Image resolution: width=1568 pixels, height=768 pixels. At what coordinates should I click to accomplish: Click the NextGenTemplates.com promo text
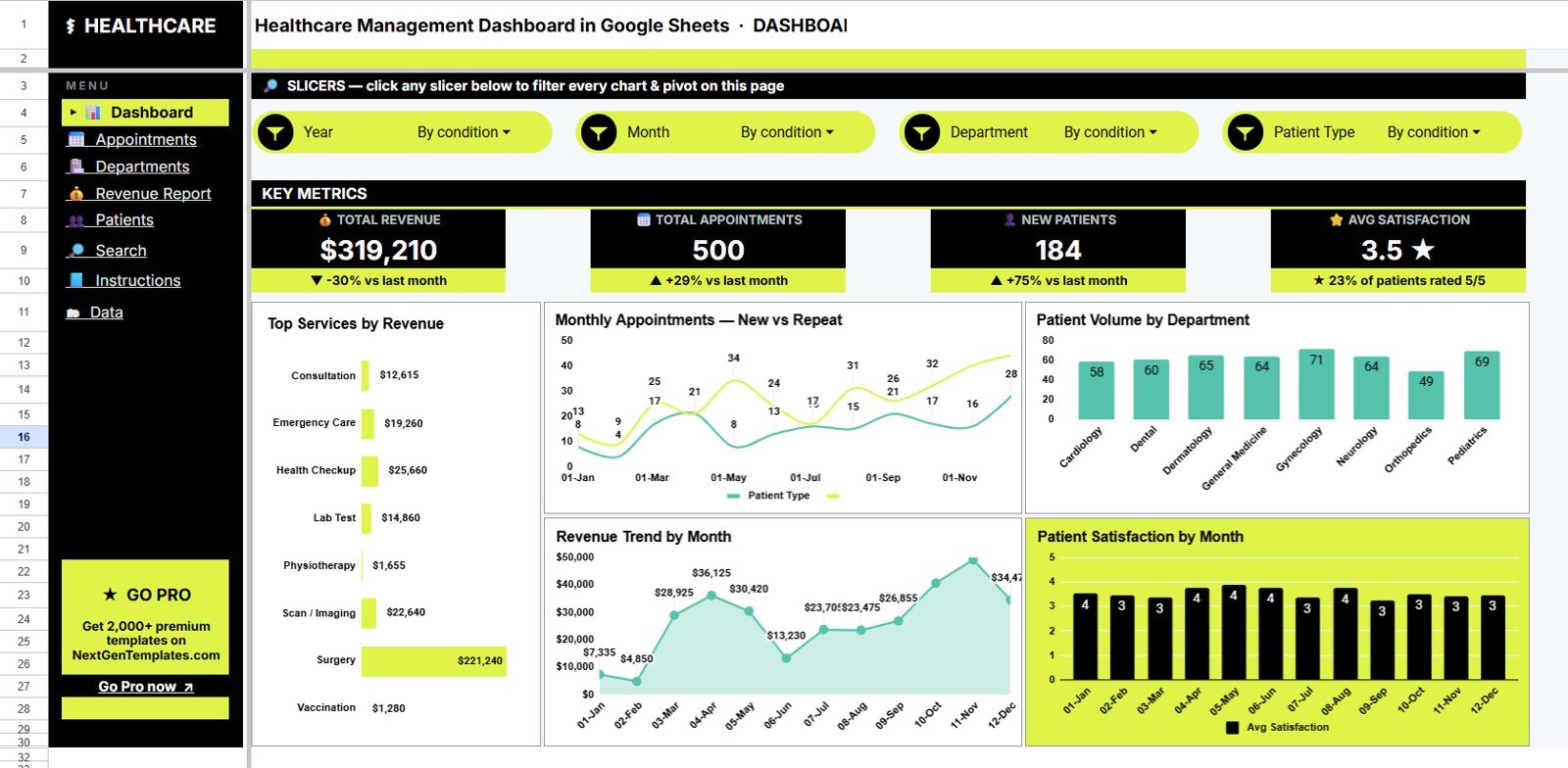146,655
